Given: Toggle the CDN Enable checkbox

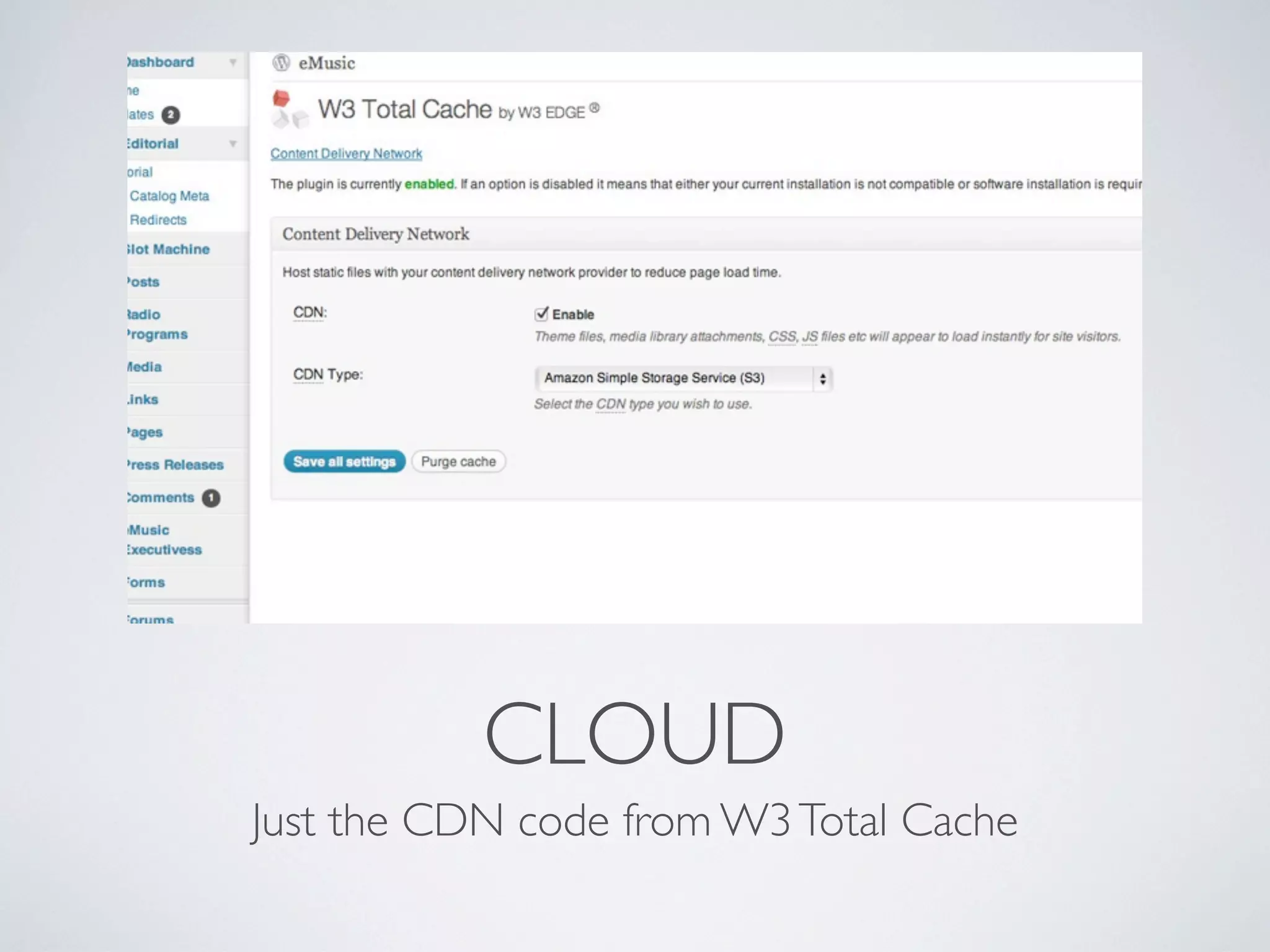Looking at the screenshot, I should [541, 314].
